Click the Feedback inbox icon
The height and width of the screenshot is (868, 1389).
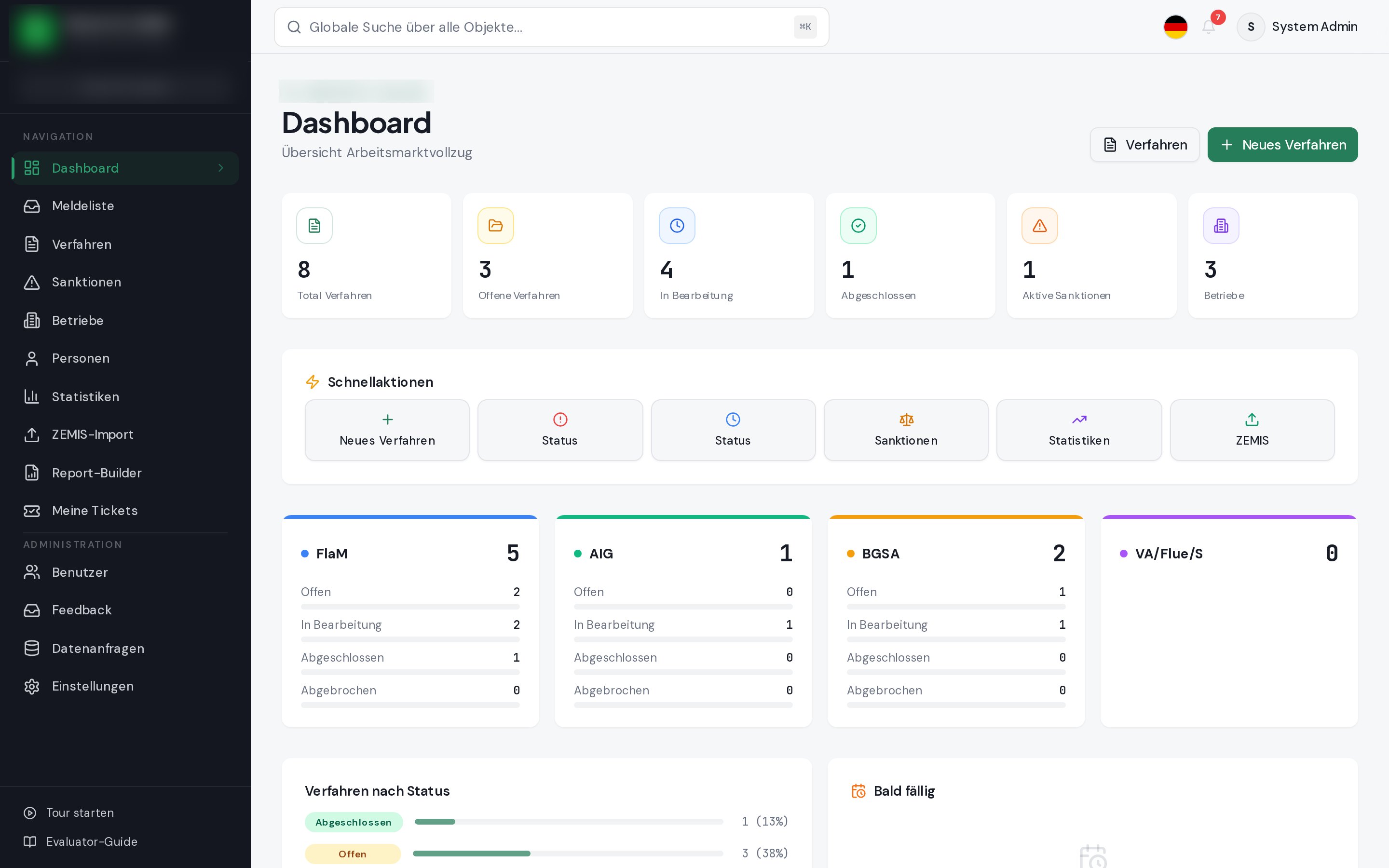point(31,610)
